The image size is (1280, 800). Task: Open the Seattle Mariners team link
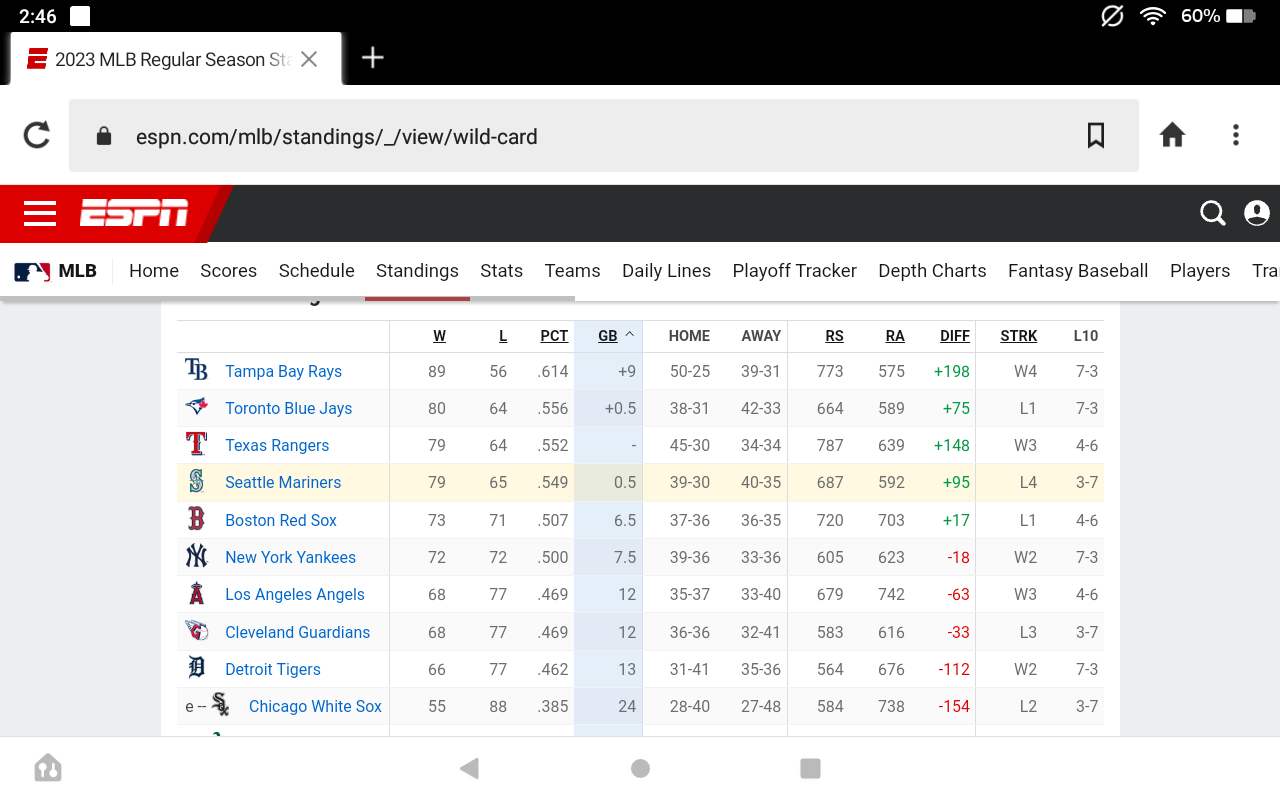tap(283, 482)
